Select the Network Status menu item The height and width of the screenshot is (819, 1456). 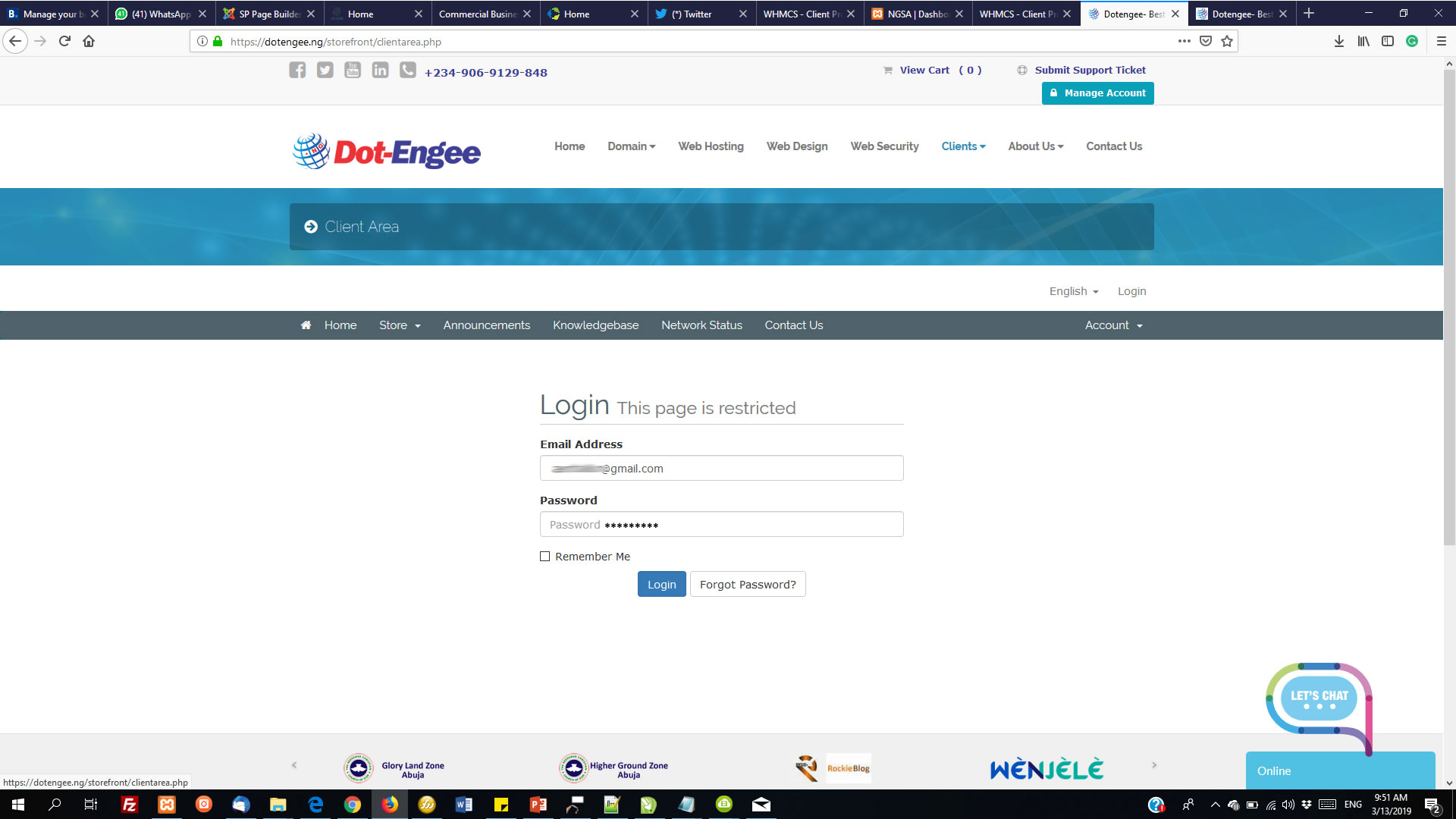(701, 325)
